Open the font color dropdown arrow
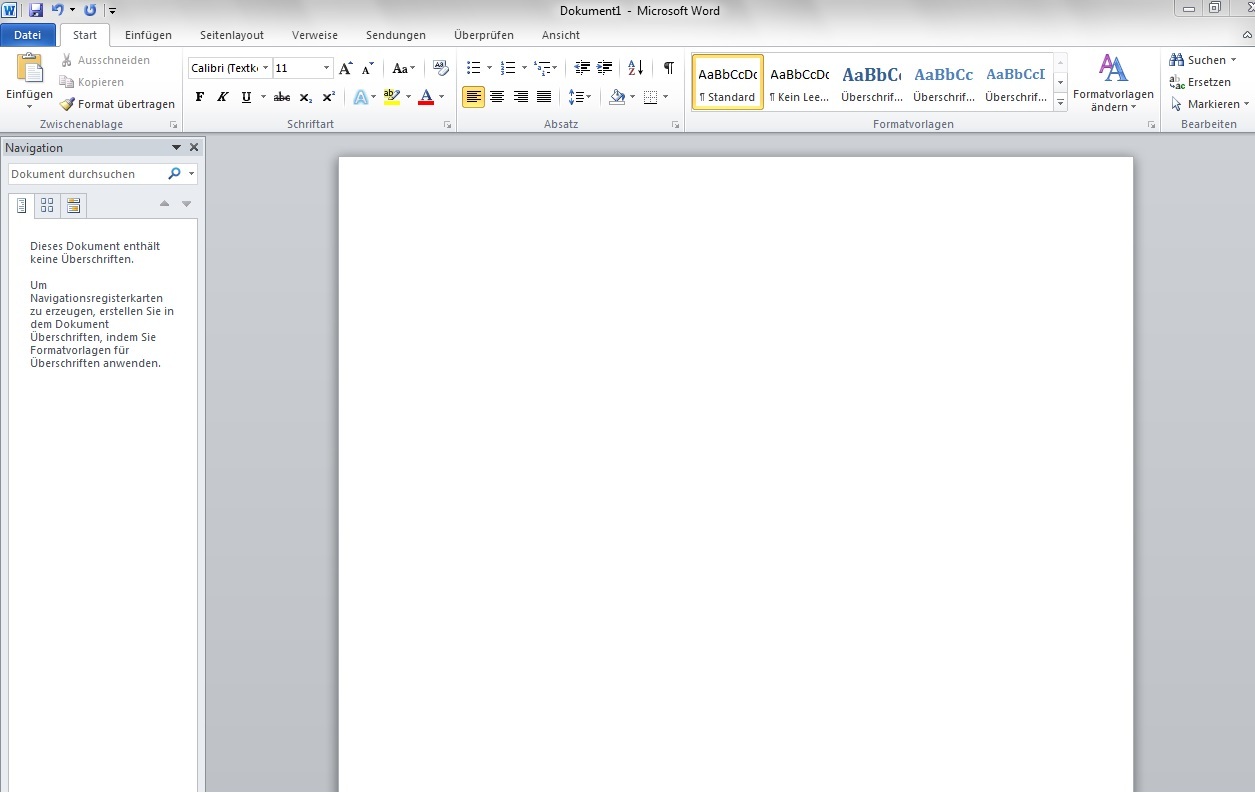This screenshot has width=1255, height=793. click(441, 97)
